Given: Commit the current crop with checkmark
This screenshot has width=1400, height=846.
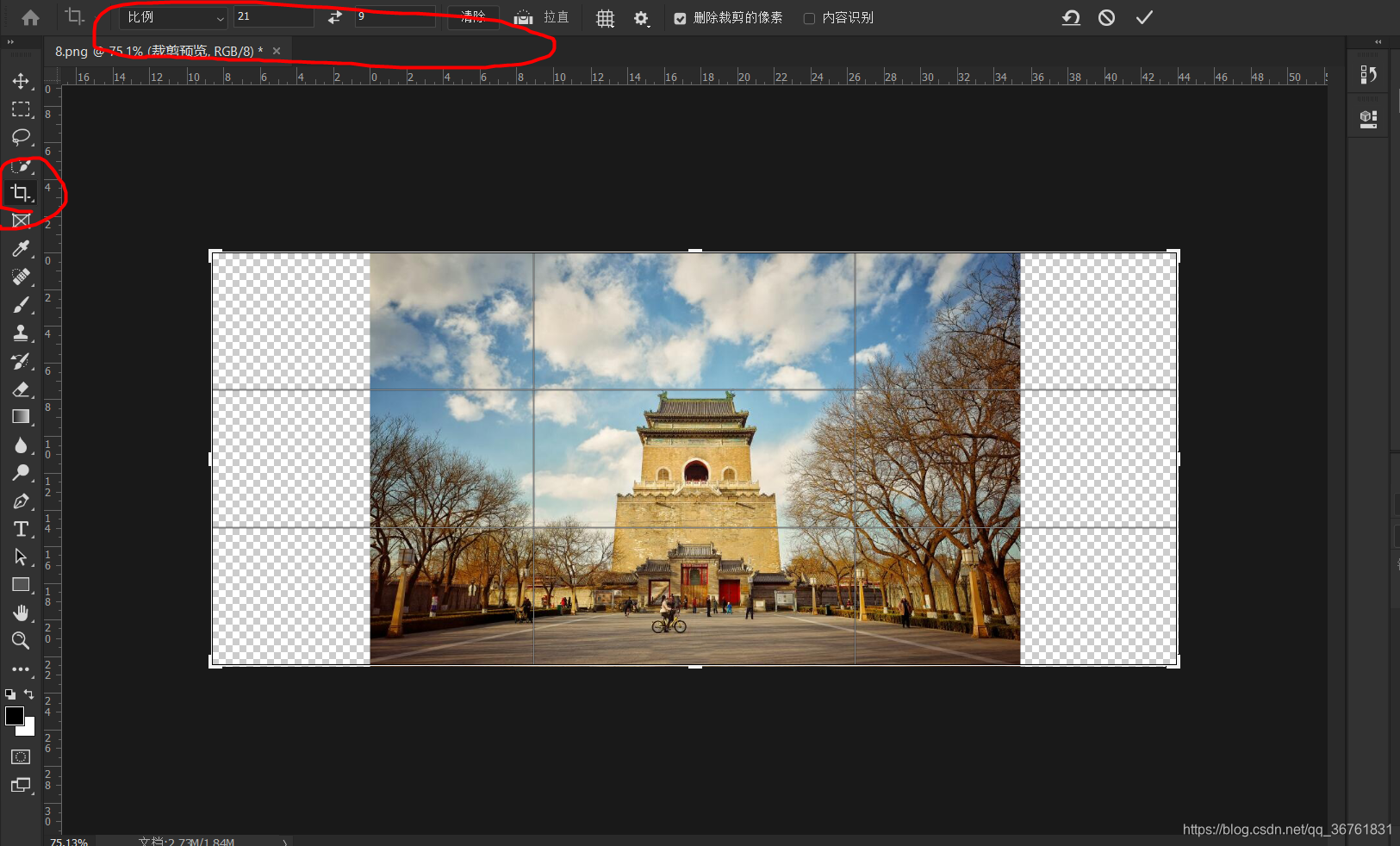Looking at the screenshot, I should click(x=1144, y=17).
